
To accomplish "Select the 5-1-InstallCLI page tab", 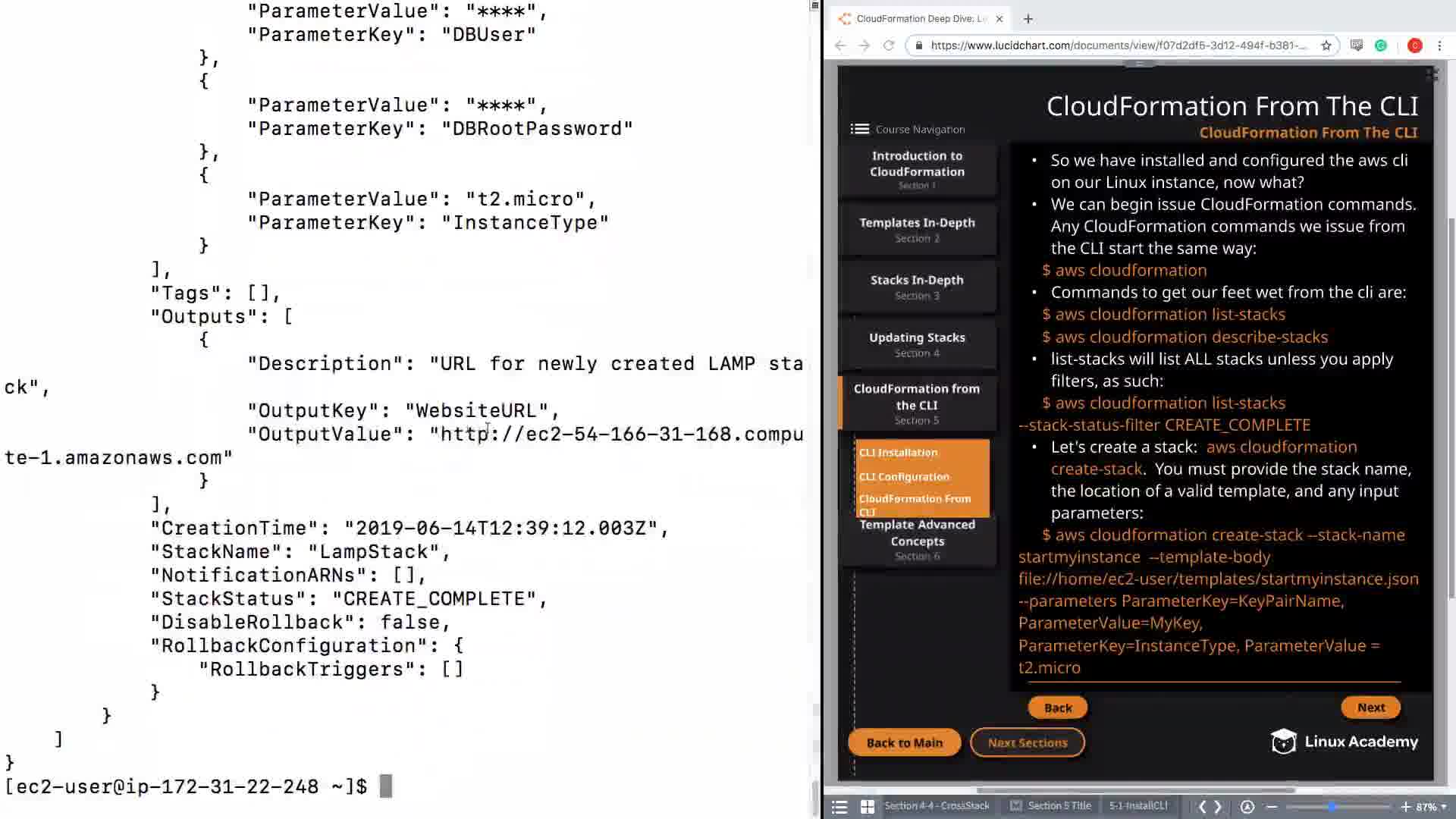I will click(1137, 806).
